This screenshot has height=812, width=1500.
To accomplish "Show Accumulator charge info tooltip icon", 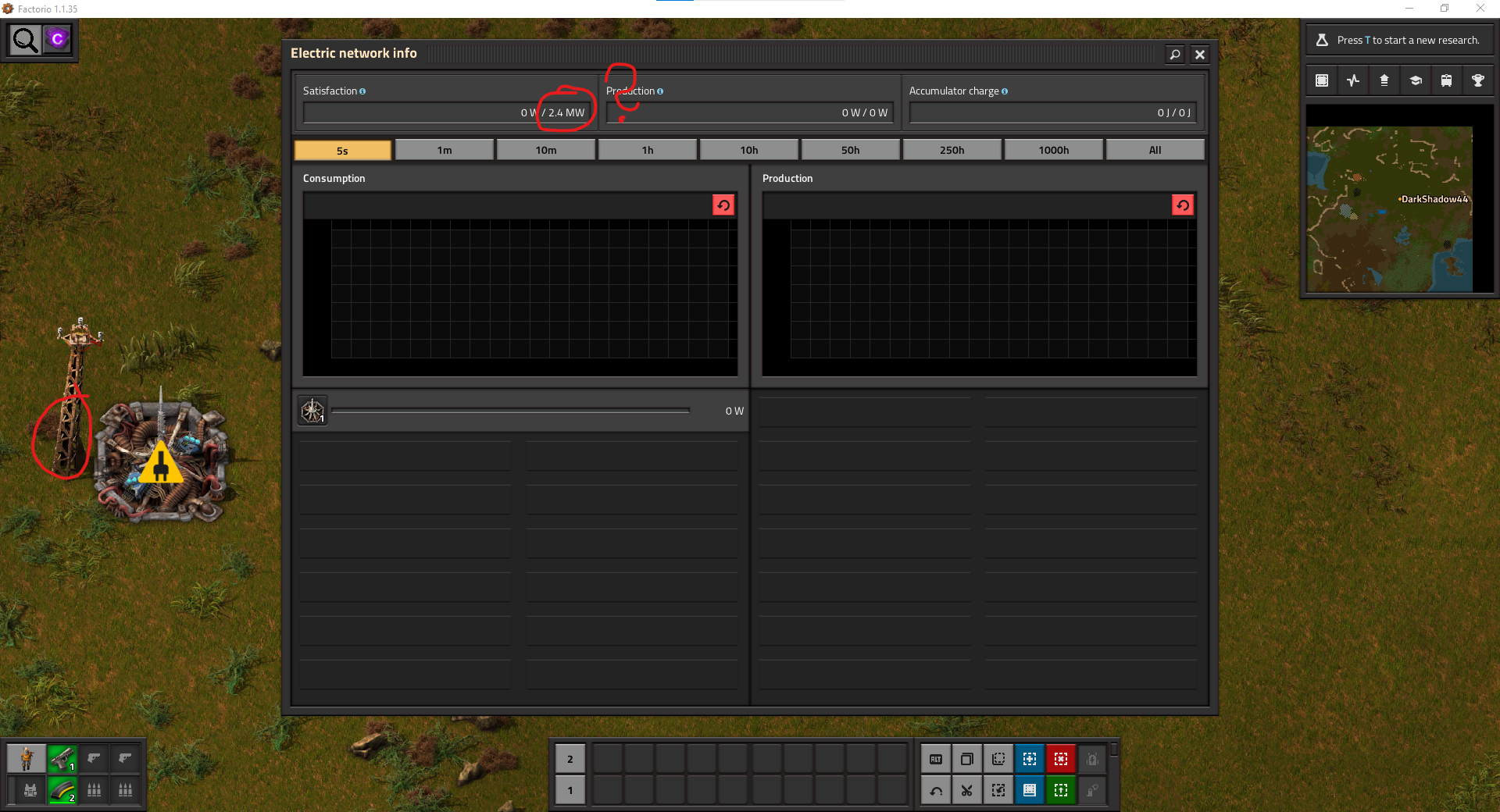I will click(1005, 91).
